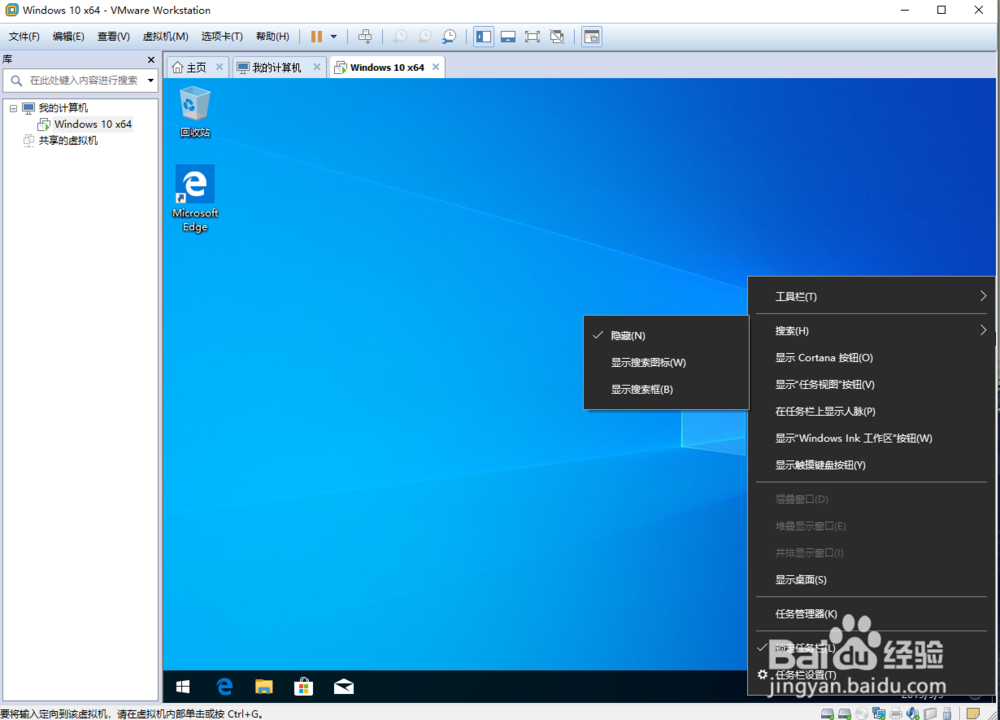Select the checked 隐藏(N) search option

pos(666,335)
